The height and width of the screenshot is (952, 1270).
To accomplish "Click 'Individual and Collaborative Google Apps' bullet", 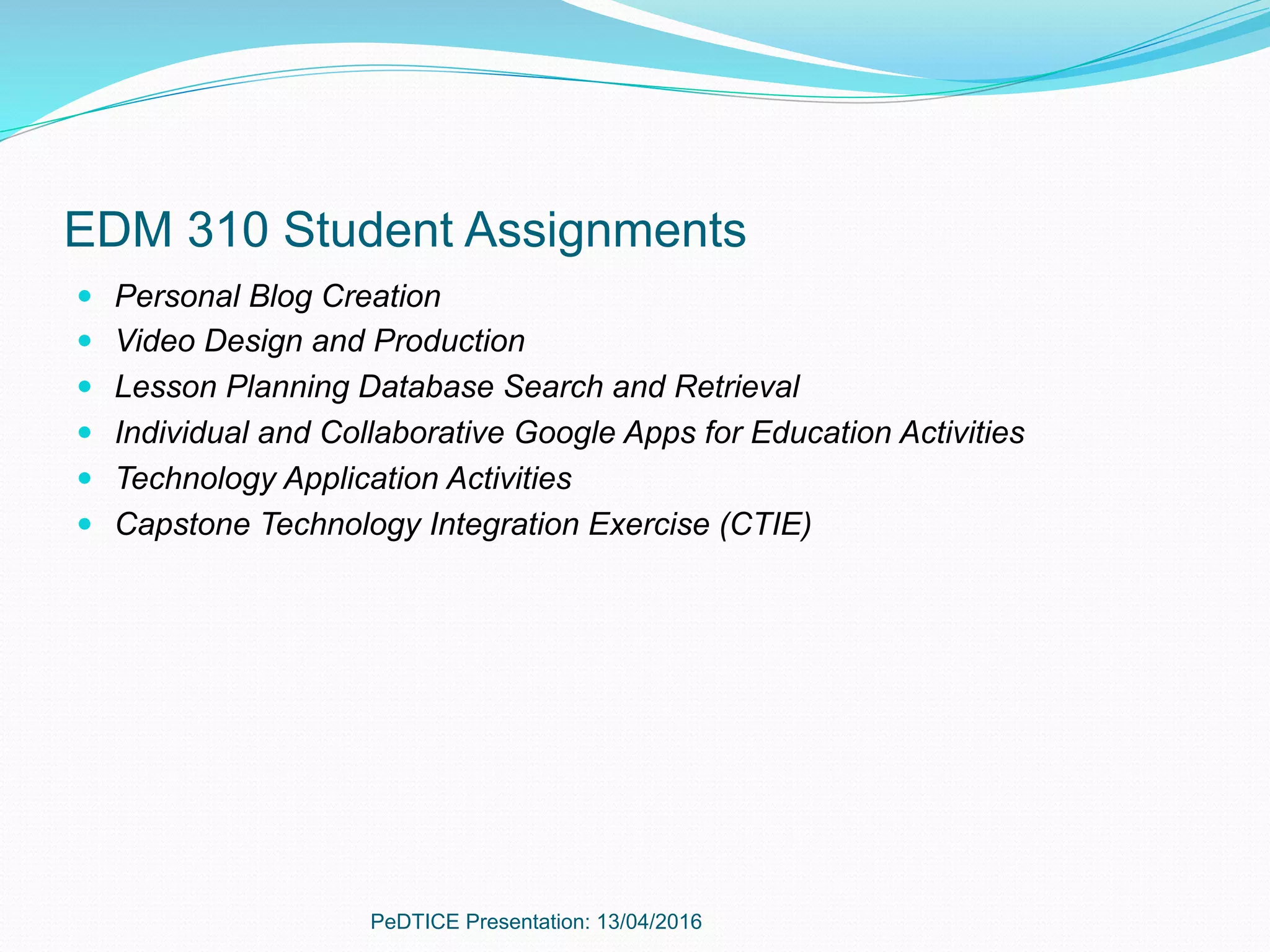I will (x=570, y=433).
